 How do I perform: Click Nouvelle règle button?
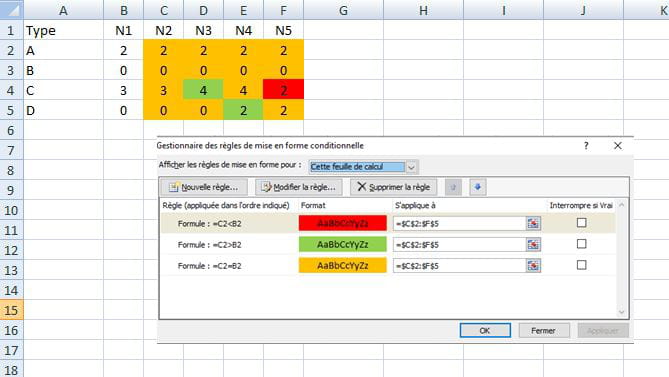click(x=204, y=187)
